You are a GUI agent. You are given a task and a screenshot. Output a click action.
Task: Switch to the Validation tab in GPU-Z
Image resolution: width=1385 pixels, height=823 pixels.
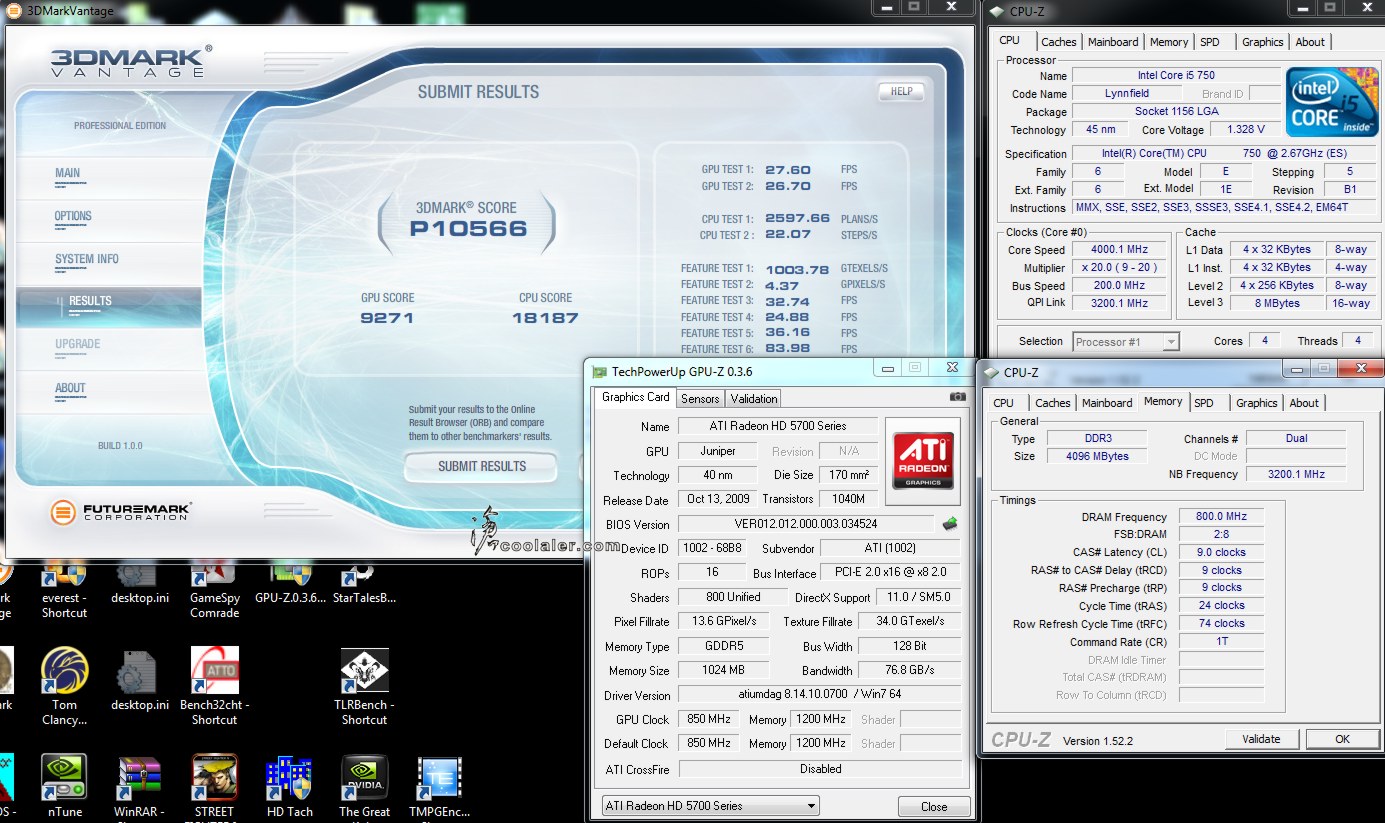click(754, 398)
